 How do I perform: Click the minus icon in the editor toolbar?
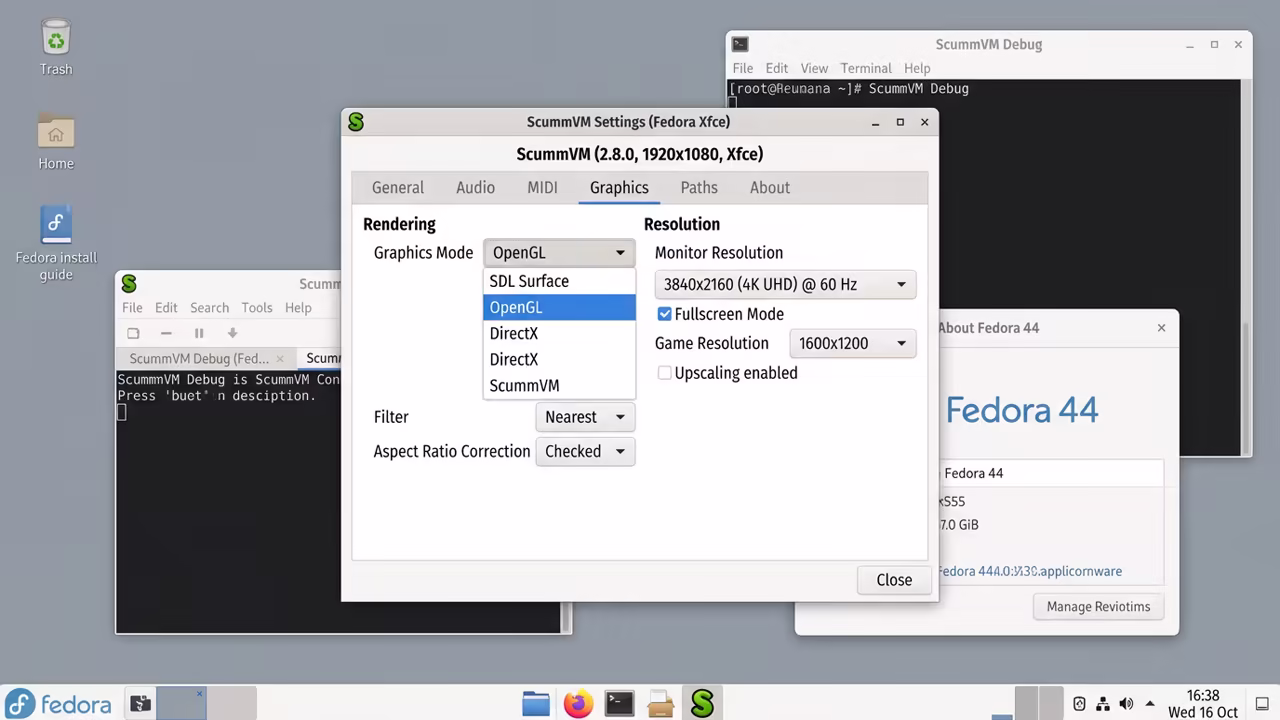(x=166, y=333)
